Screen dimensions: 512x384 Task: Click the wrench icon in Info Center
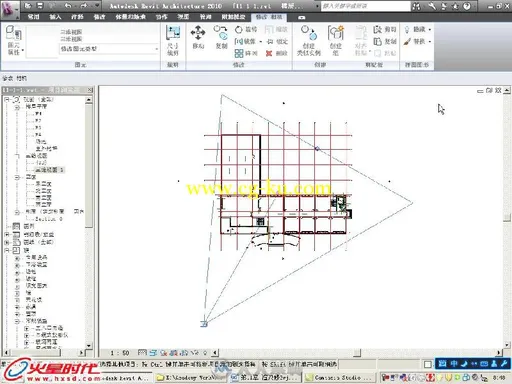[432, 6]
